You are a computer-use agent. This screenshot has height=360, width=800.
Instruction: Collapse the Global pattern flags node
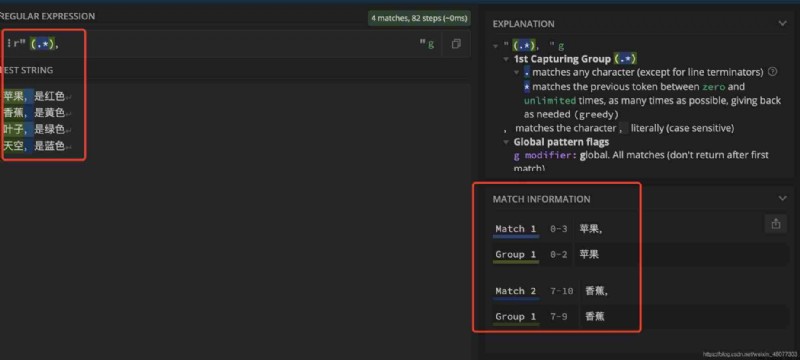point(506,142)
